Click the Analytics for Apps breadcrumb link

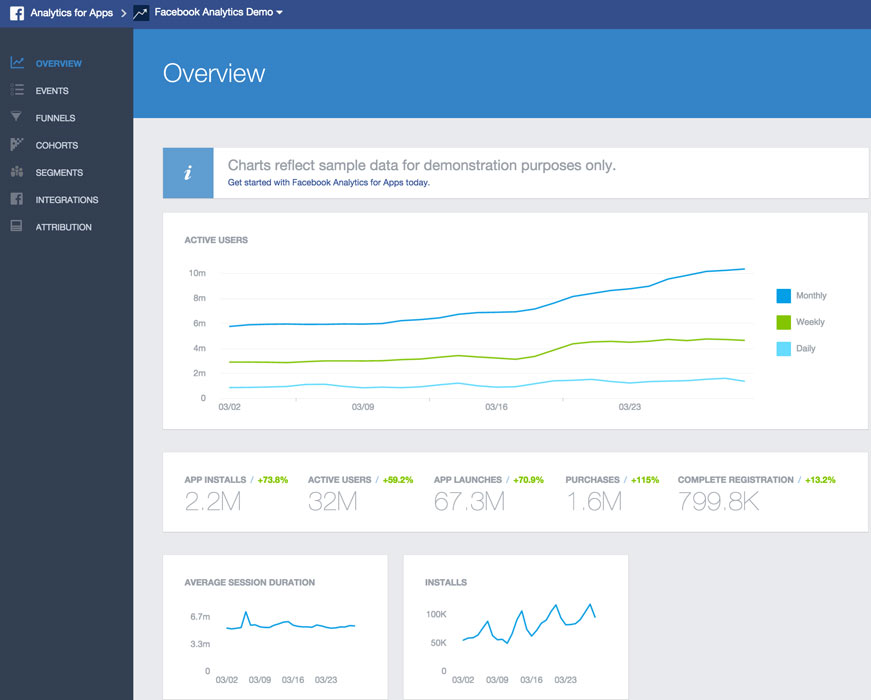point(72,13)
